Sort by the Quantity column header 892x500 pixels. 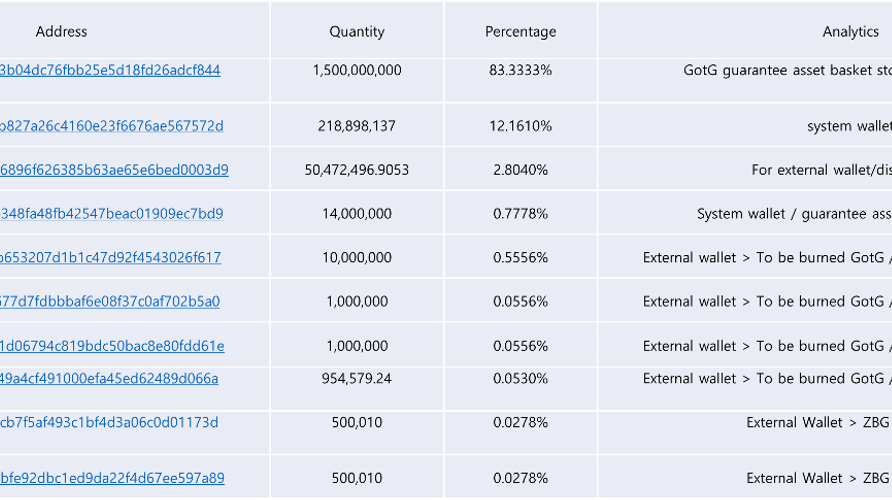coord(357,32)
